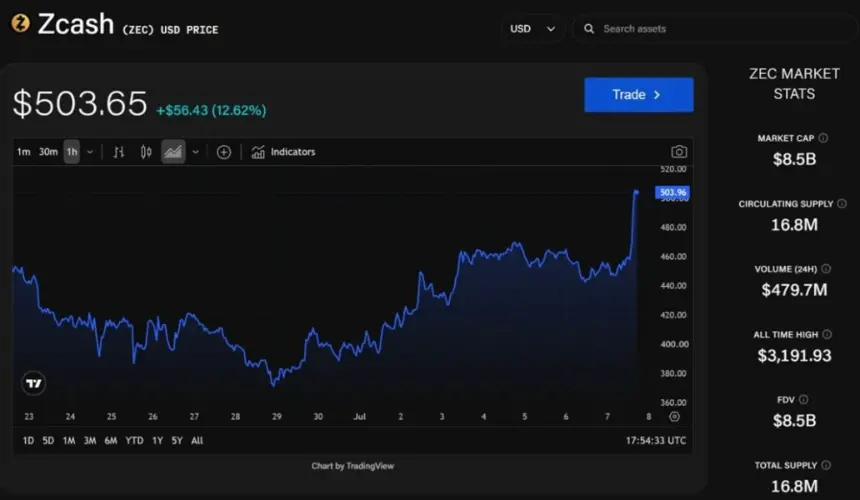Select the candlestick chart style icon
The height and width of the screenshot is (500, 860).
point(145,152)
